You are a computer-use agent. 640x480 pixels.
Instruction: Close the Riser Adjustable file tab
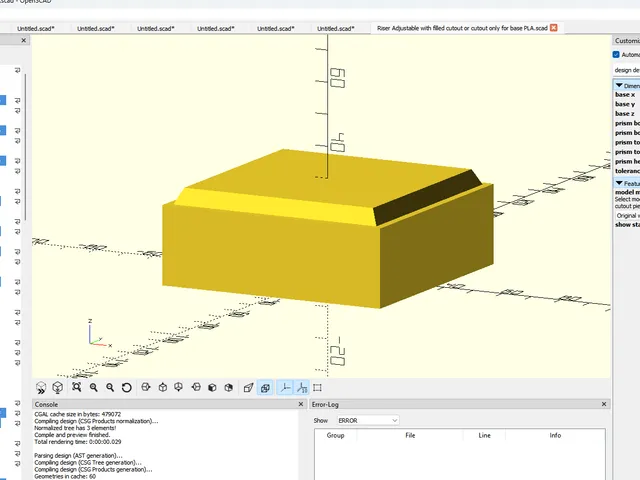(x=553, y=28)
